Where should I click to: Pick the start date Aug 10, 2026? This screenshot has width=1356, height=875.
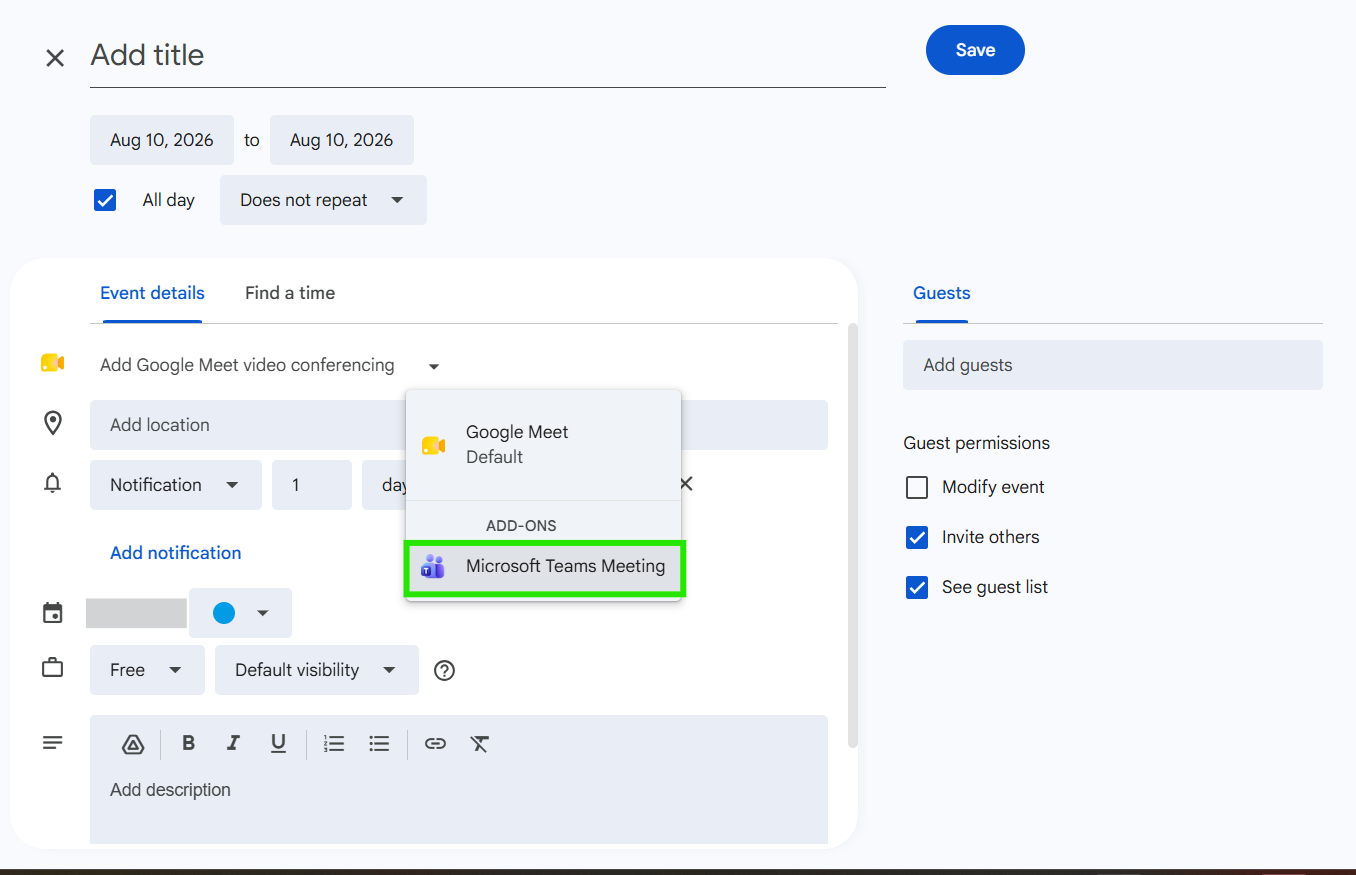coord(162,140)
